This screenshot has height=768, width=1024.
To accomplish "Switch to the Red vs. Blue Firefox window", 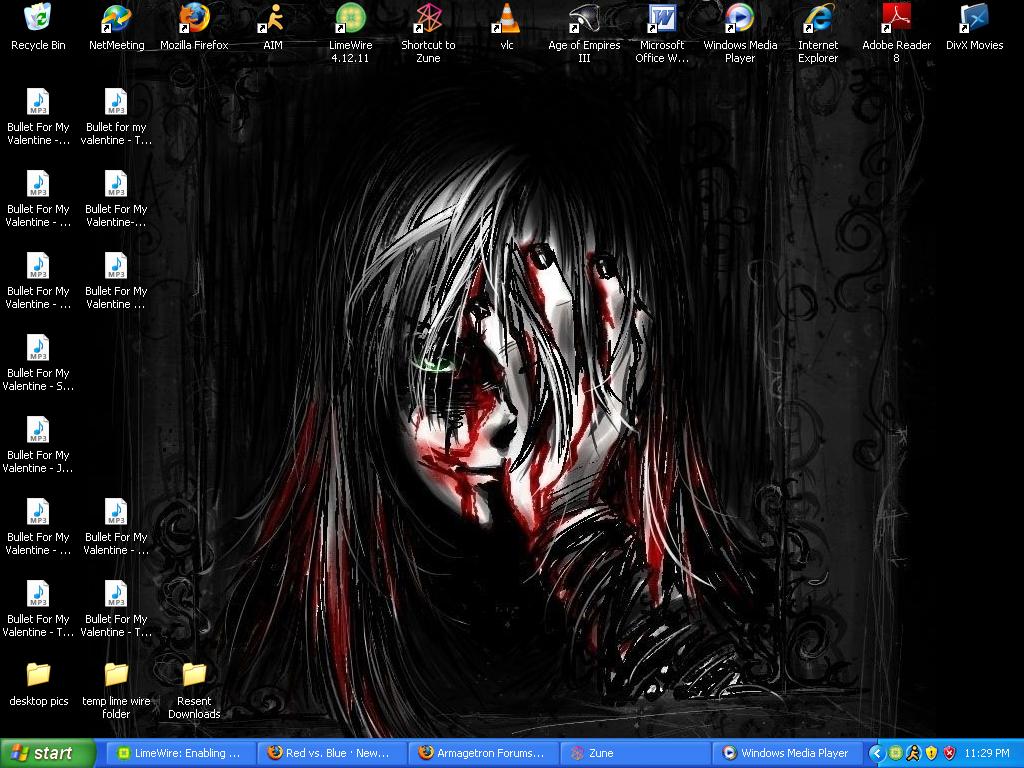I will (x=330, y=754).
